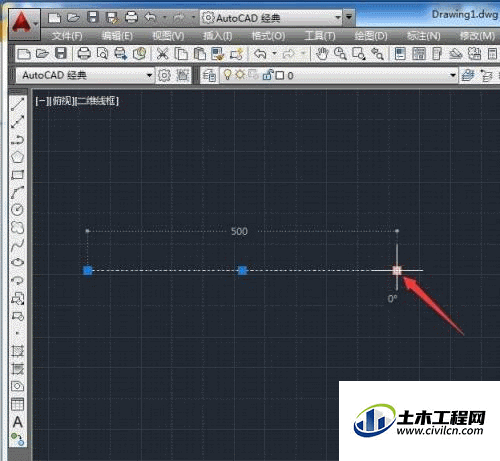Click the Match Properties brush icon
The height and width of the screenshot is (461, 500).
click(218, 54)
